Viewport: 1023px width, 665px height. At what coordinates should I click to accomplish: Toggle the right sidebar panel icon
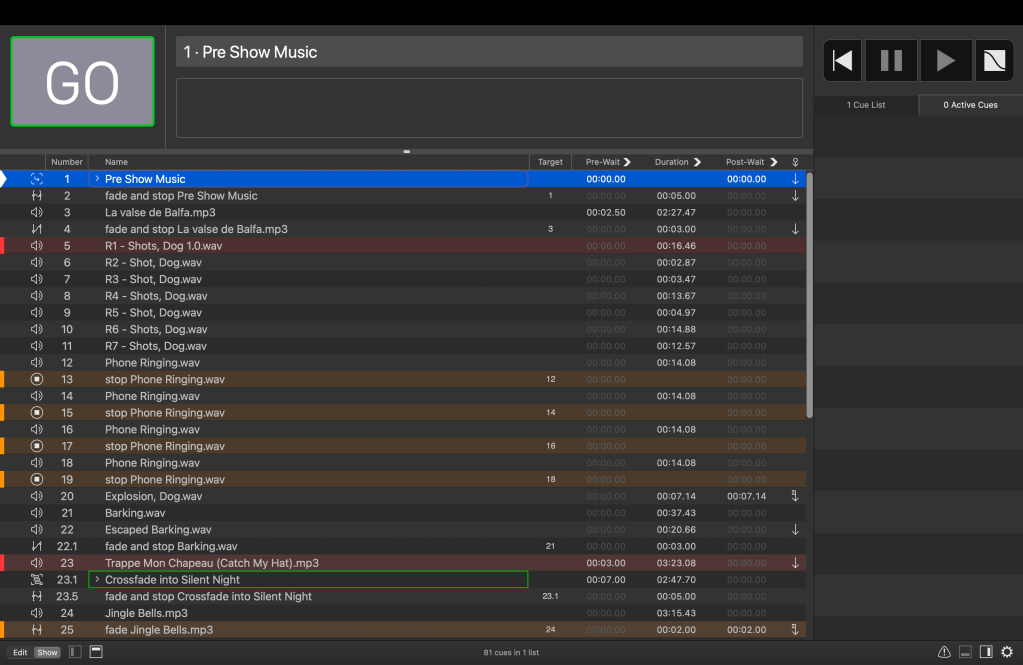(x=986, y=652)
